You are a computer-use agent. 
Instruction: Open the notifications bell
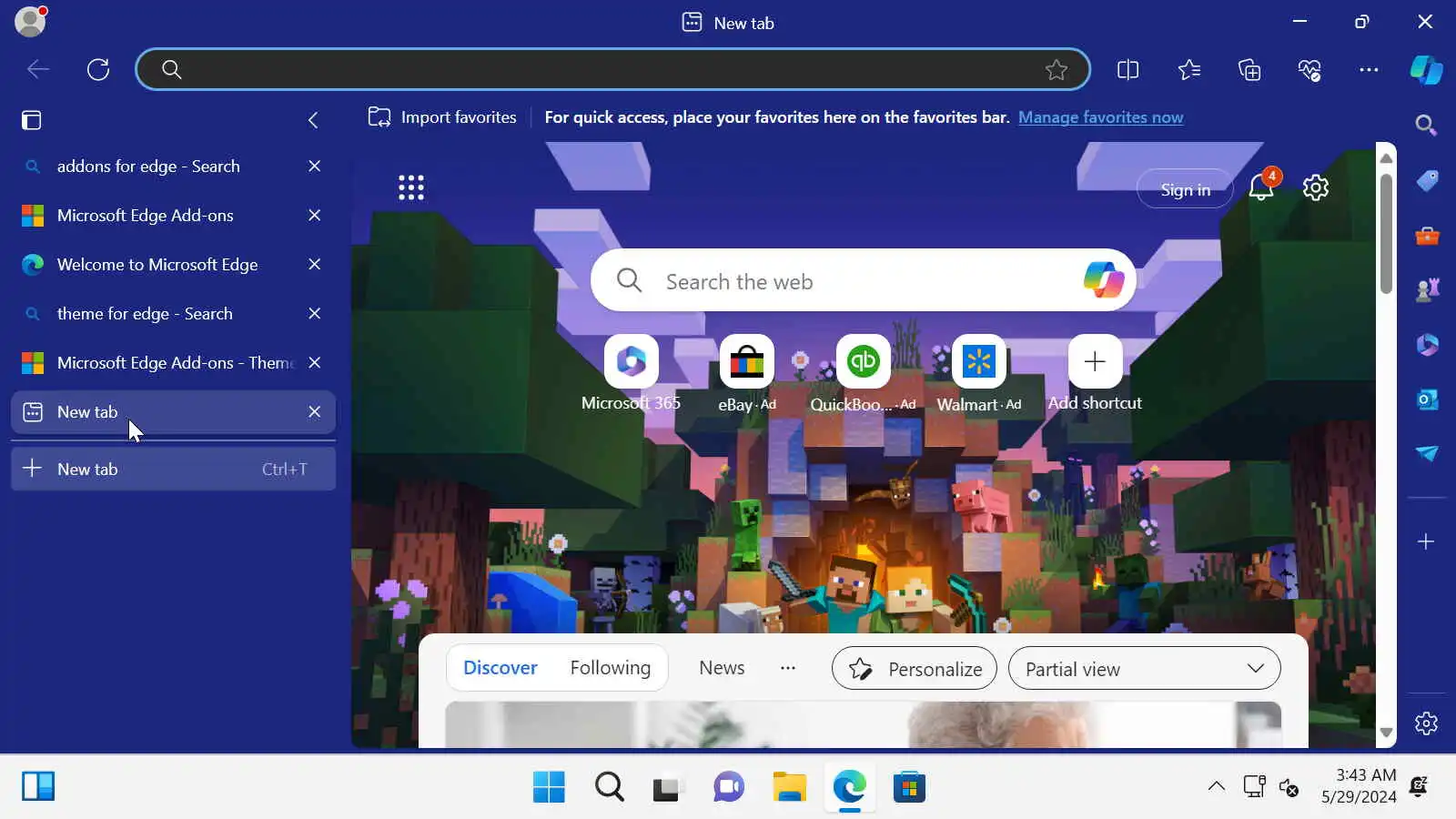(x=1261, y=187)
